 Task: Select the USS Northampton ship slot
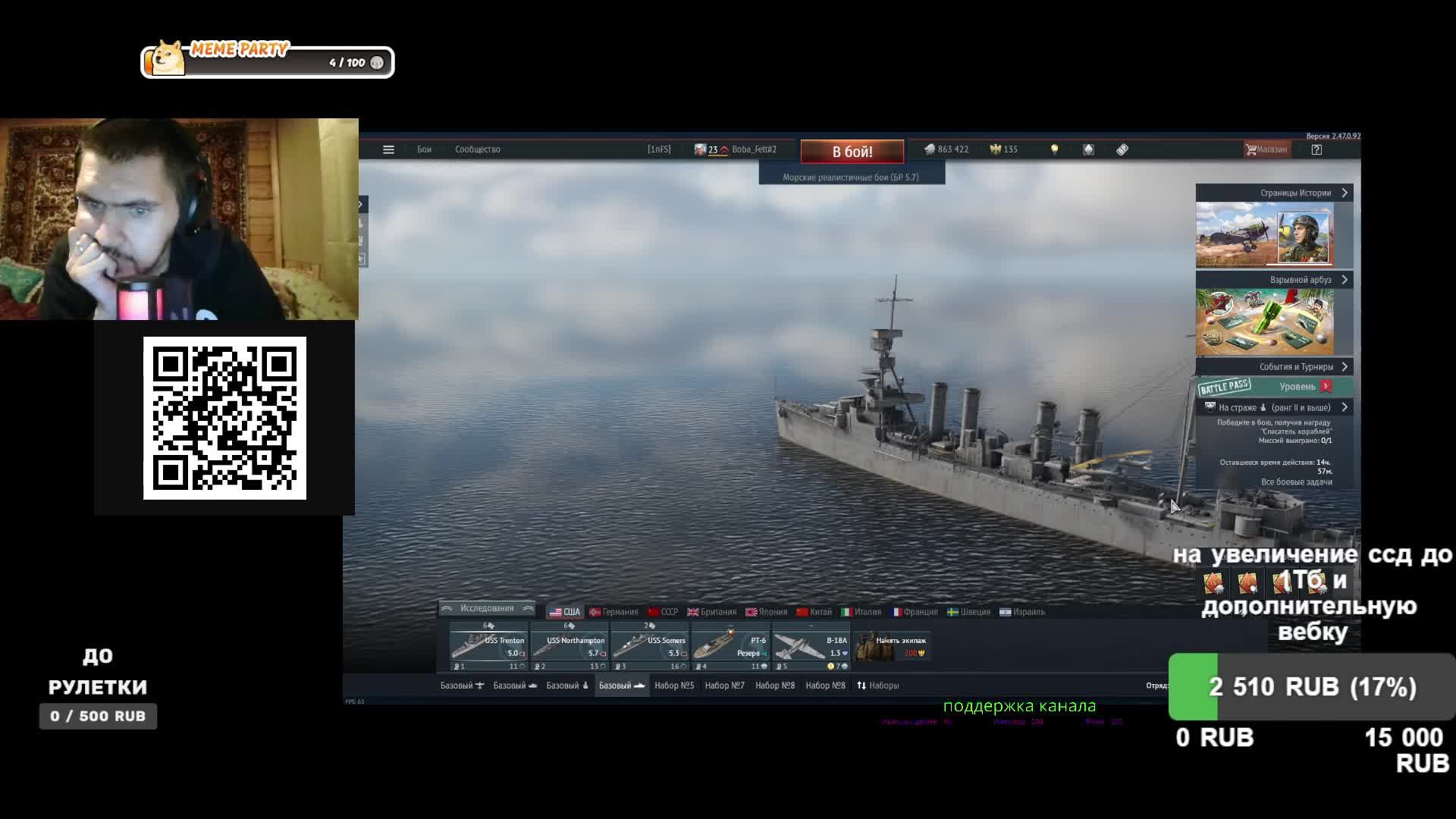(569, 646)
